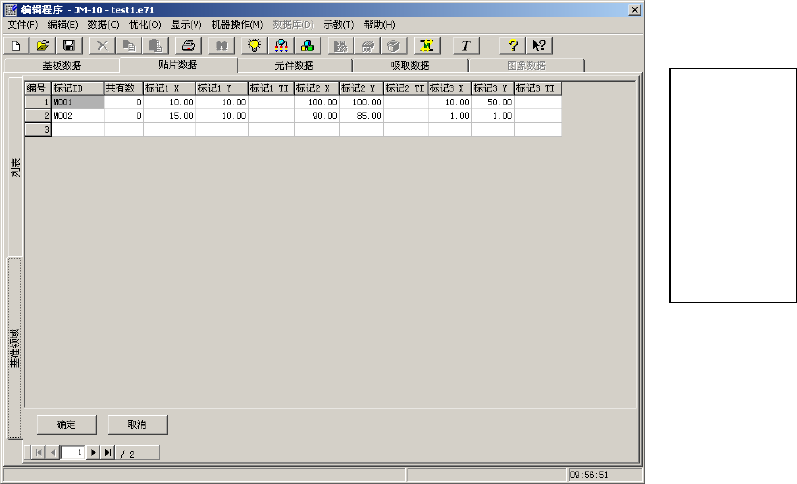Image resolution: width=797 pixels, height=484 pixels.
Task: Click the Print icon
Action: tap(189, 46)
